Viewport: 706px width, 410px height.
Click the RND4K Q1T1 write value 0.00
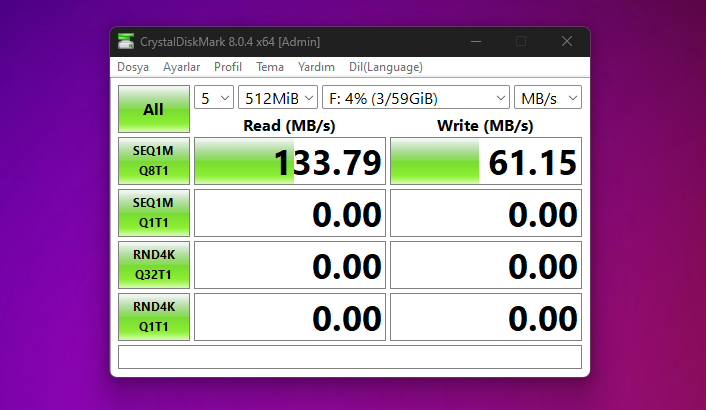pos(486,317)
